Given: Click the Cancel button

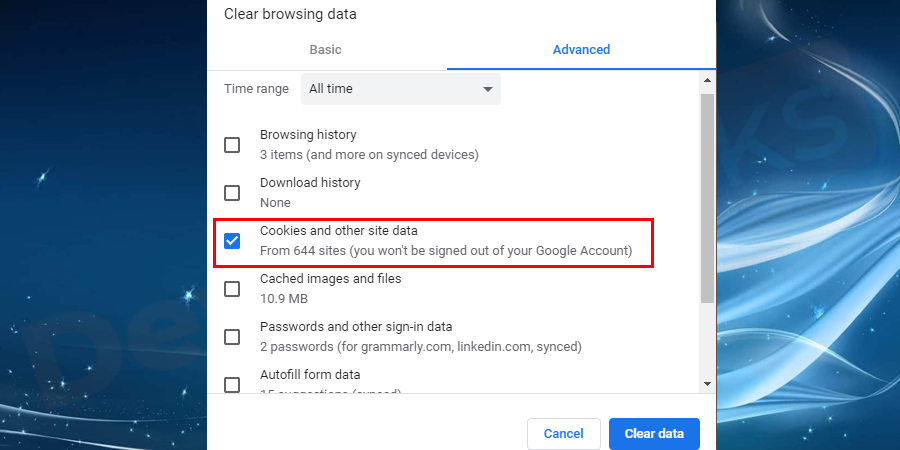Looking at the screenshot, I should (564, 433).
